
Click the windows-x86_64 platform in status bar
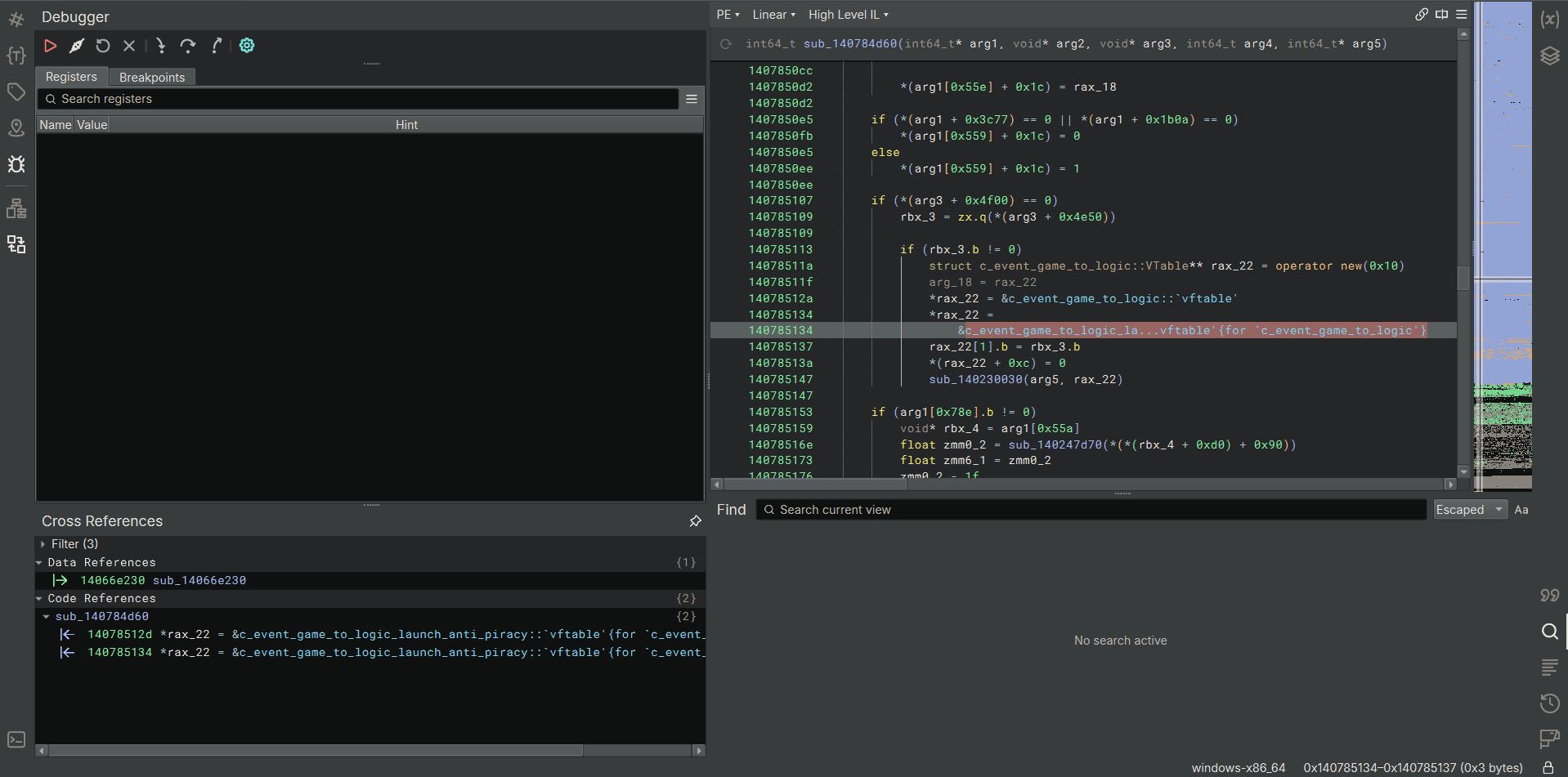[x=1239, y=768]
